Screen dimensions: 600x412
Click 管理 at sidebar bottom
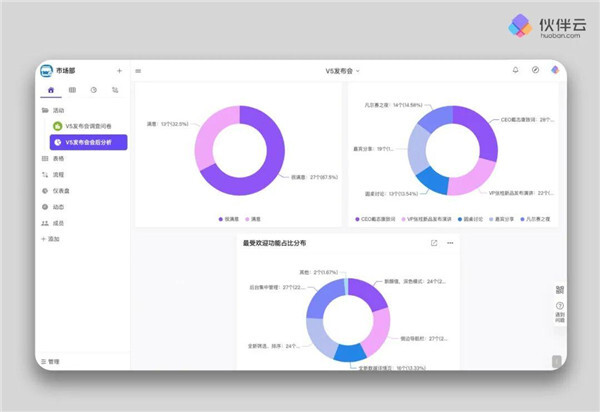click(54, 361)
